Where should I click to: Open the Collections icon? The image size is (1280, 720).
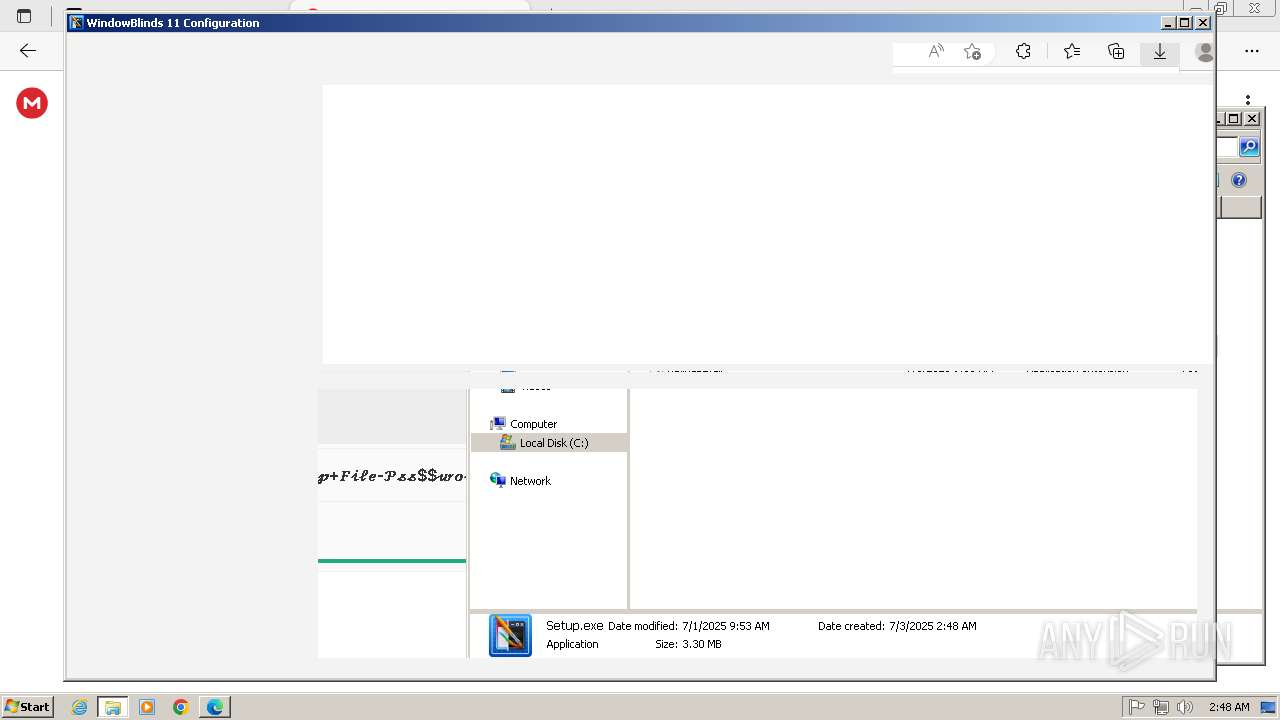pos(1116,51)
